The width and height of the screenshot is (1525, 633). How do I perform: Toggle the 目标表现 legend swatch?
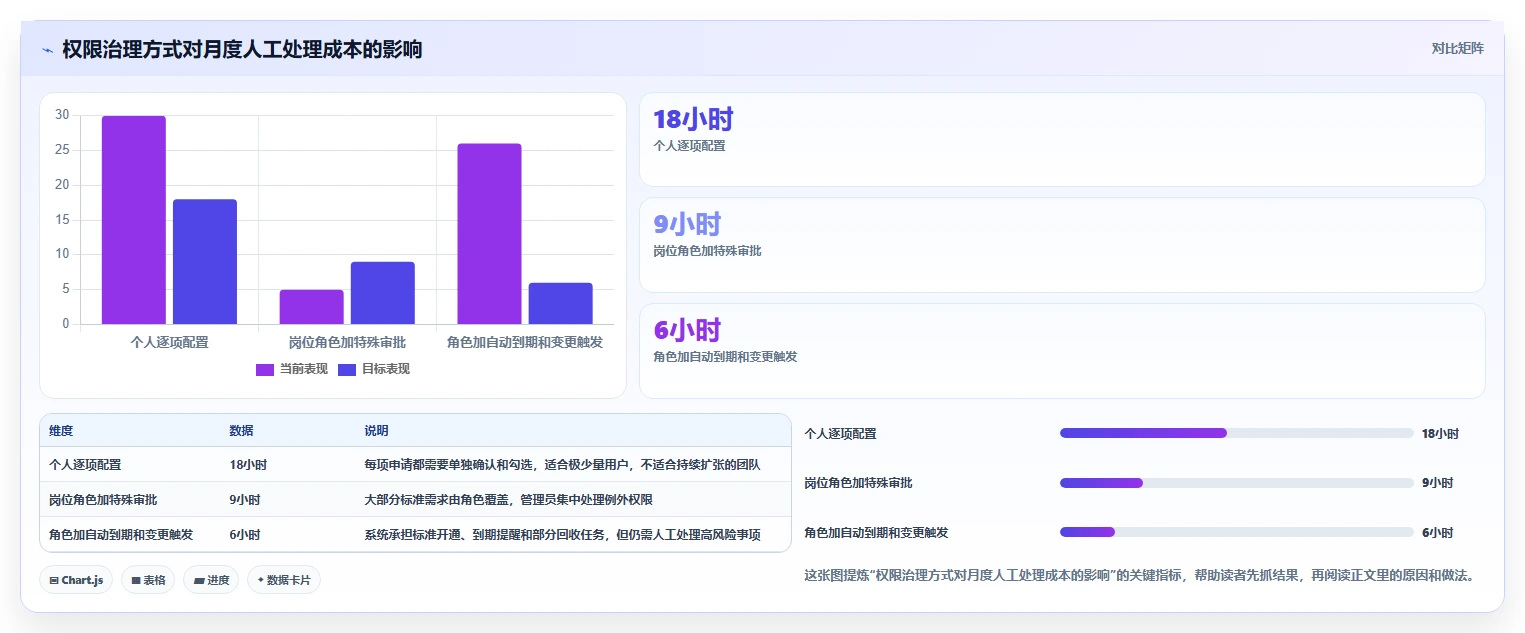pyautogui.click(x=347, y=369)
